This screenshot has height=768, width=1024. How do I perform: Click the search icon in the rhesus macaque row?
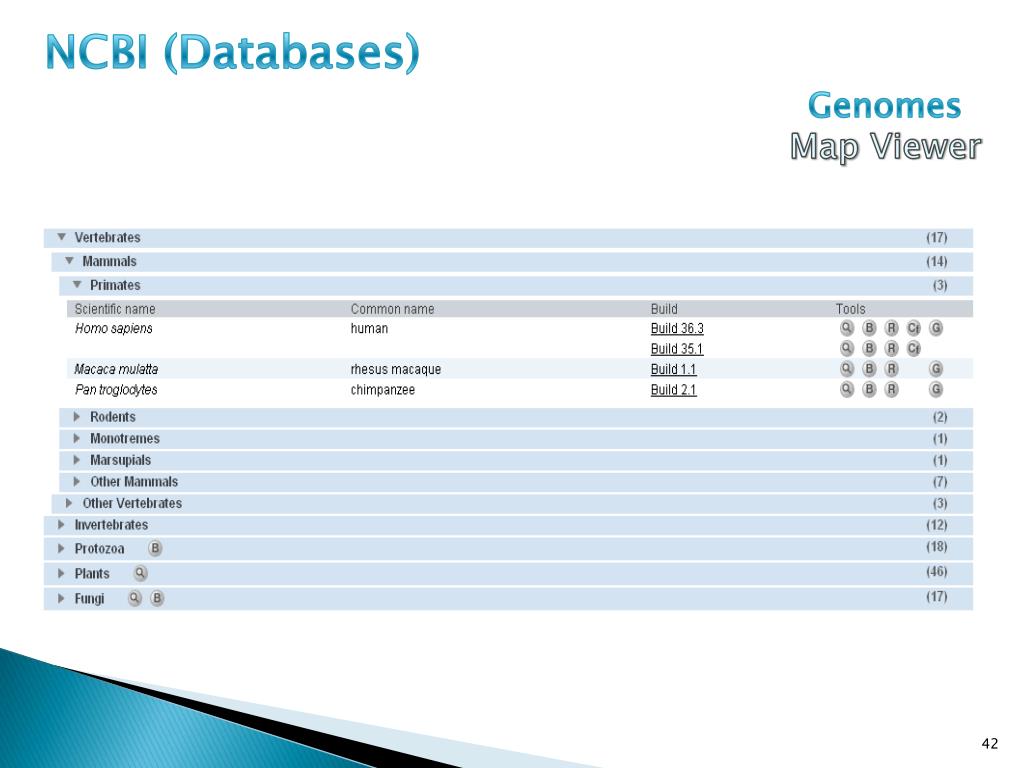(x=846, y=369)
